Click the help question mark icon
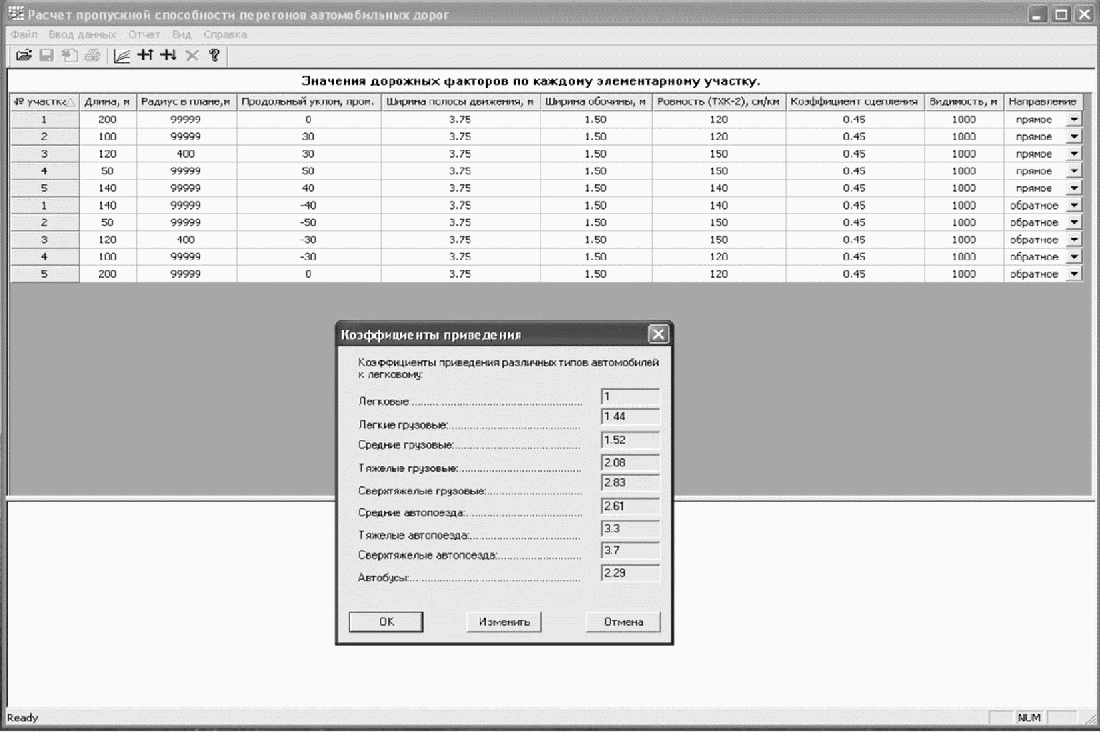Screen dimensions: 1100x732 point(213,55)
